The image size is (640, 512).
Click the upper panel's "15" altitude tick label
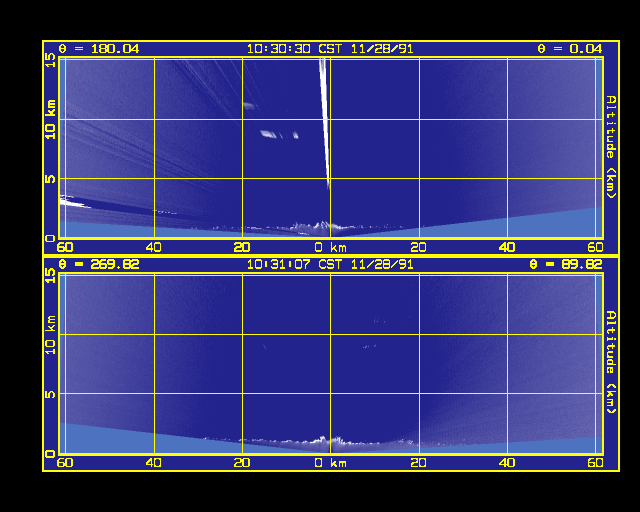(x=50, y=60)
